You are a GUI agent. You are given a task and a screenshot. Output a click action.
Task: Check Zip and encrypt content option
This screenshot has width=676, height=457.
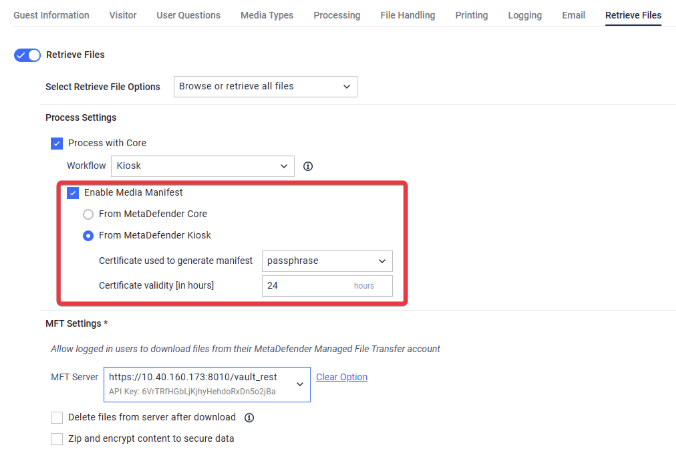[57, 439]
